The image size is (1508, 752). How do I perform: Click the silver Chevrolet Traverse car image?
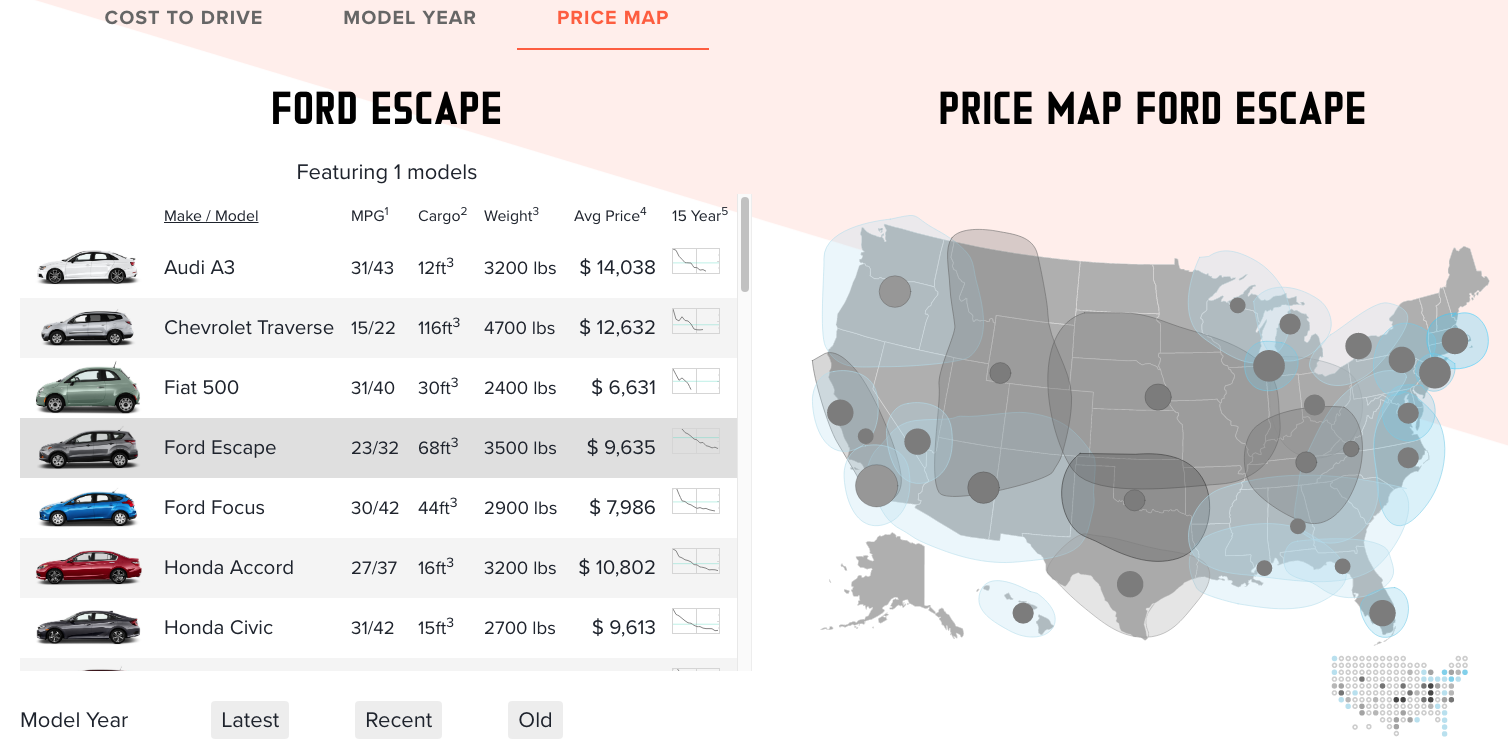click(x=86, y=328)
